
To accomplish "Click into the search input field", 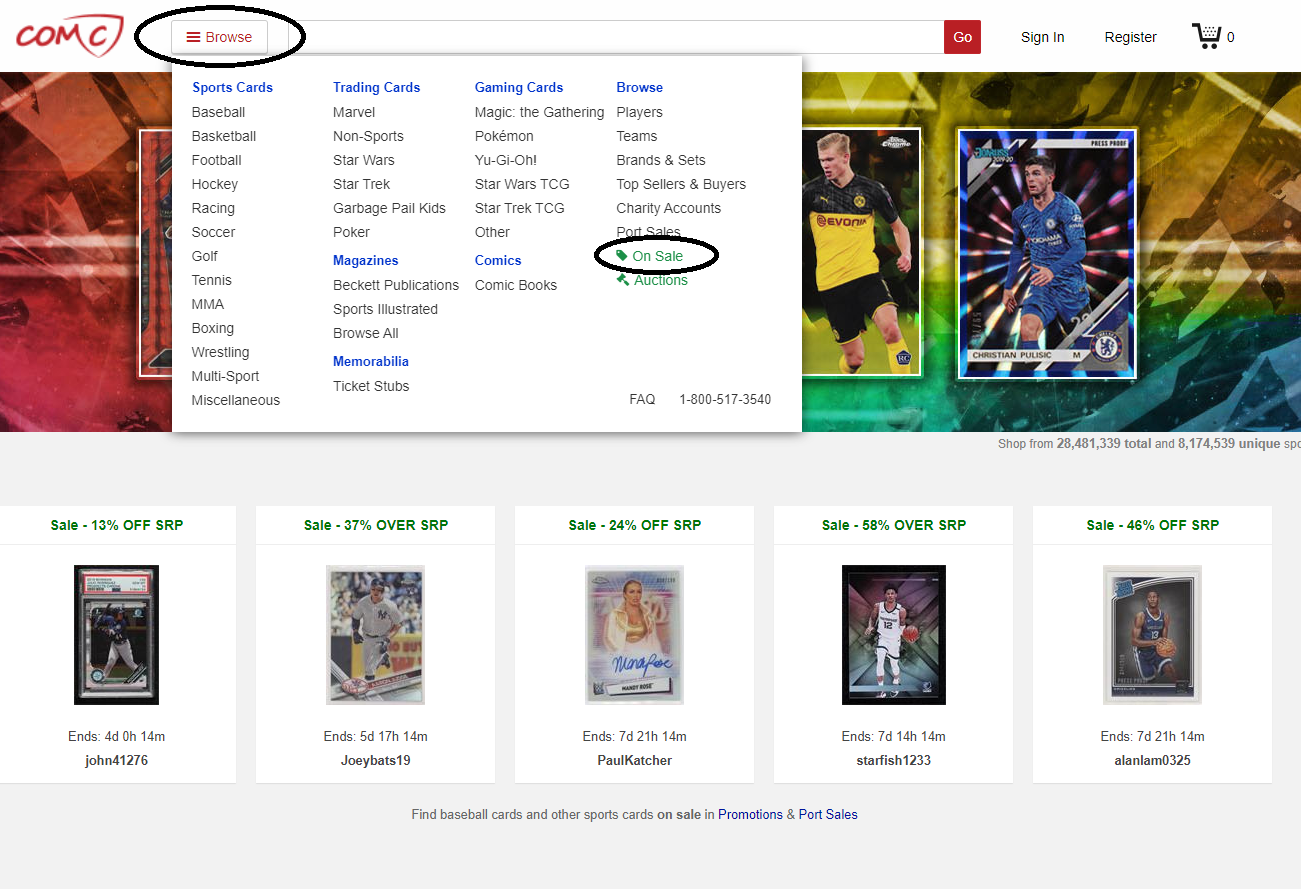I will pos(615,37).
